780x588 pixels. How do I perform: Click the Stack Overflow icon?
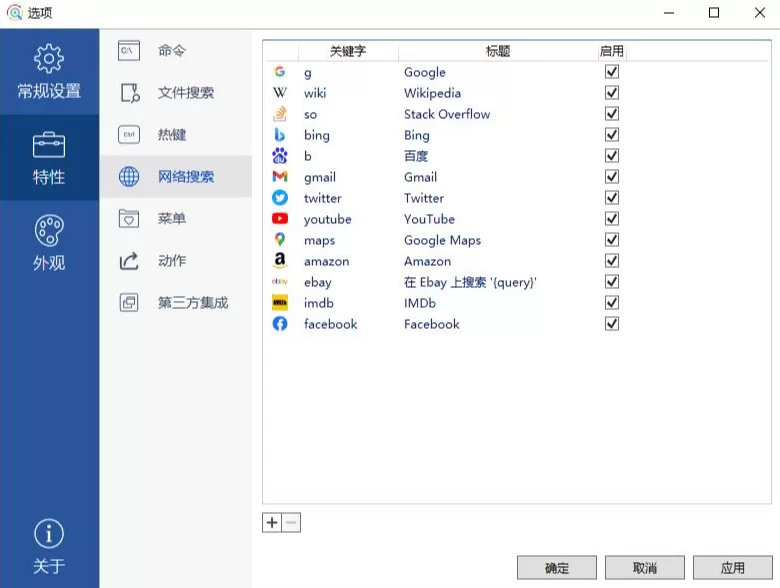tap(280, 114)
